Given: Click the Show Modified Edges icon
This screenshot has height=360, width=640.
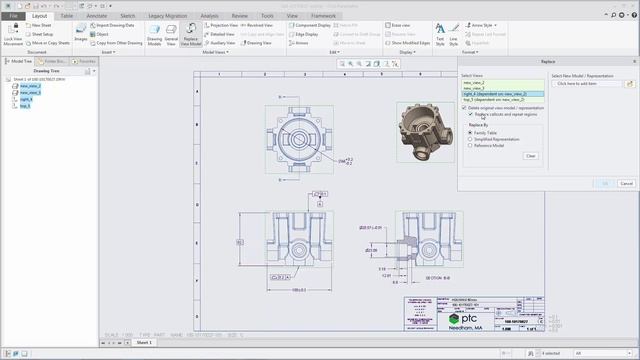Looking at the screenshot, I should pyautogui.click(x=388, y=43).
